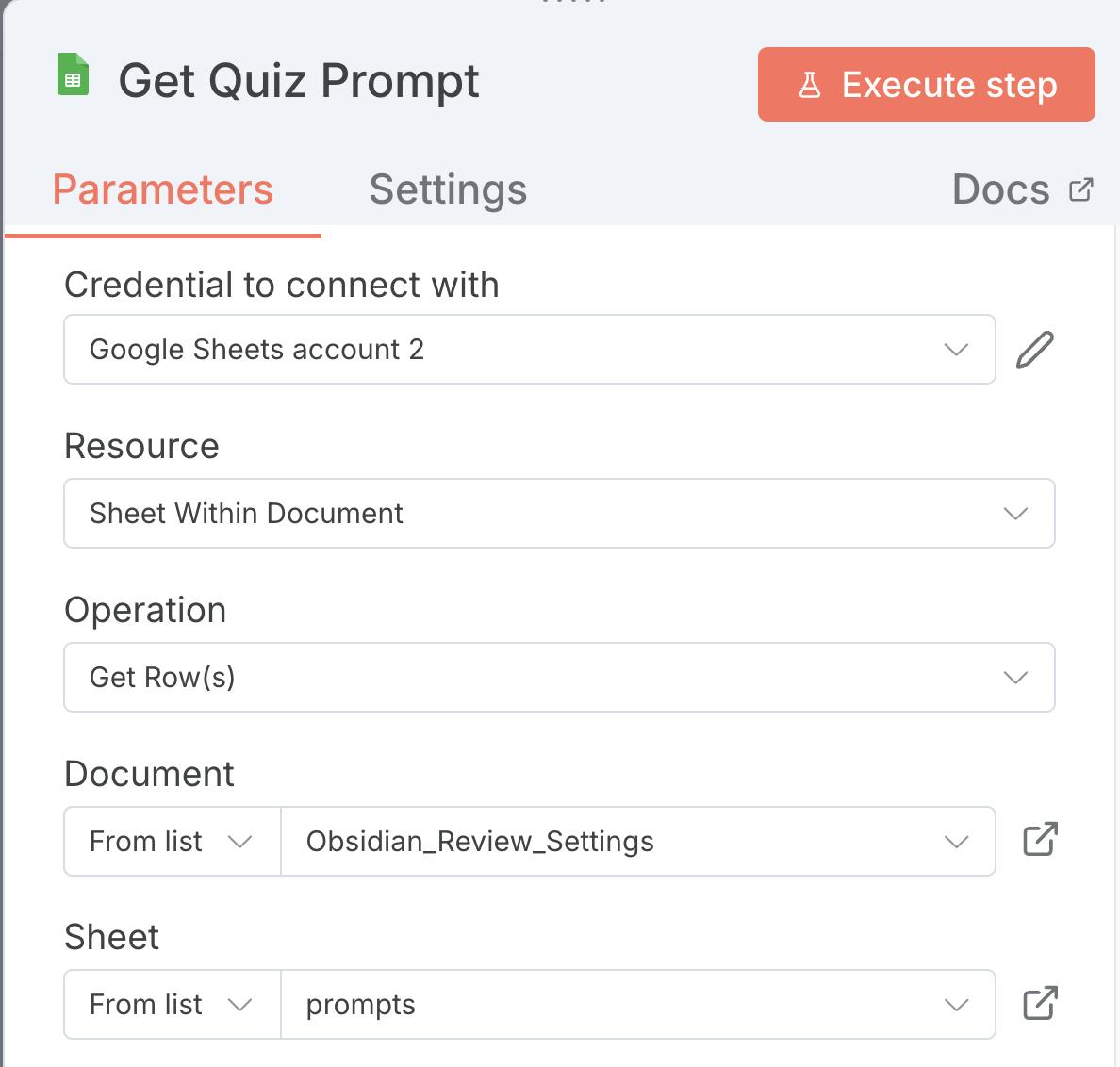Click the flask icon on Execute step

click(810, 85)
